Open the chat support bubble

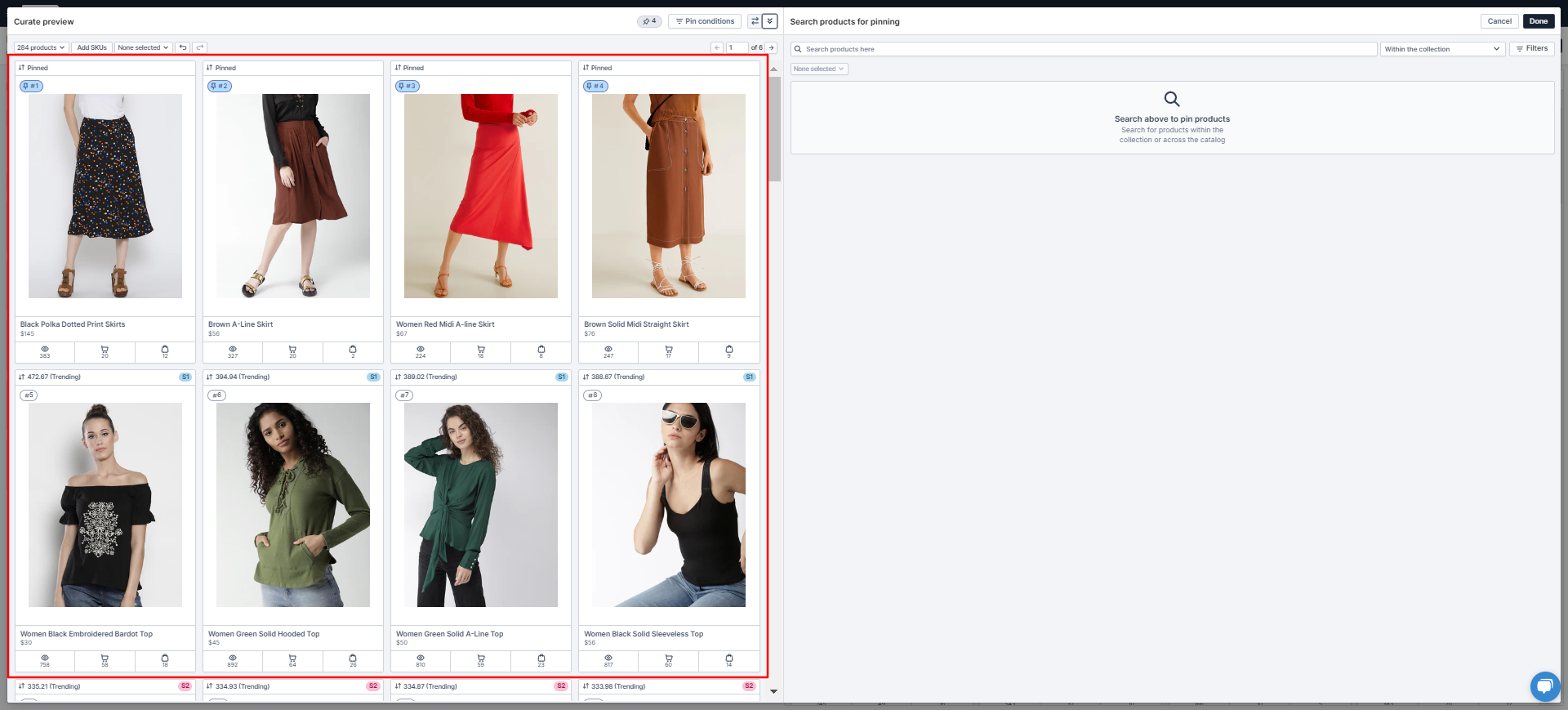[1544, 686]
